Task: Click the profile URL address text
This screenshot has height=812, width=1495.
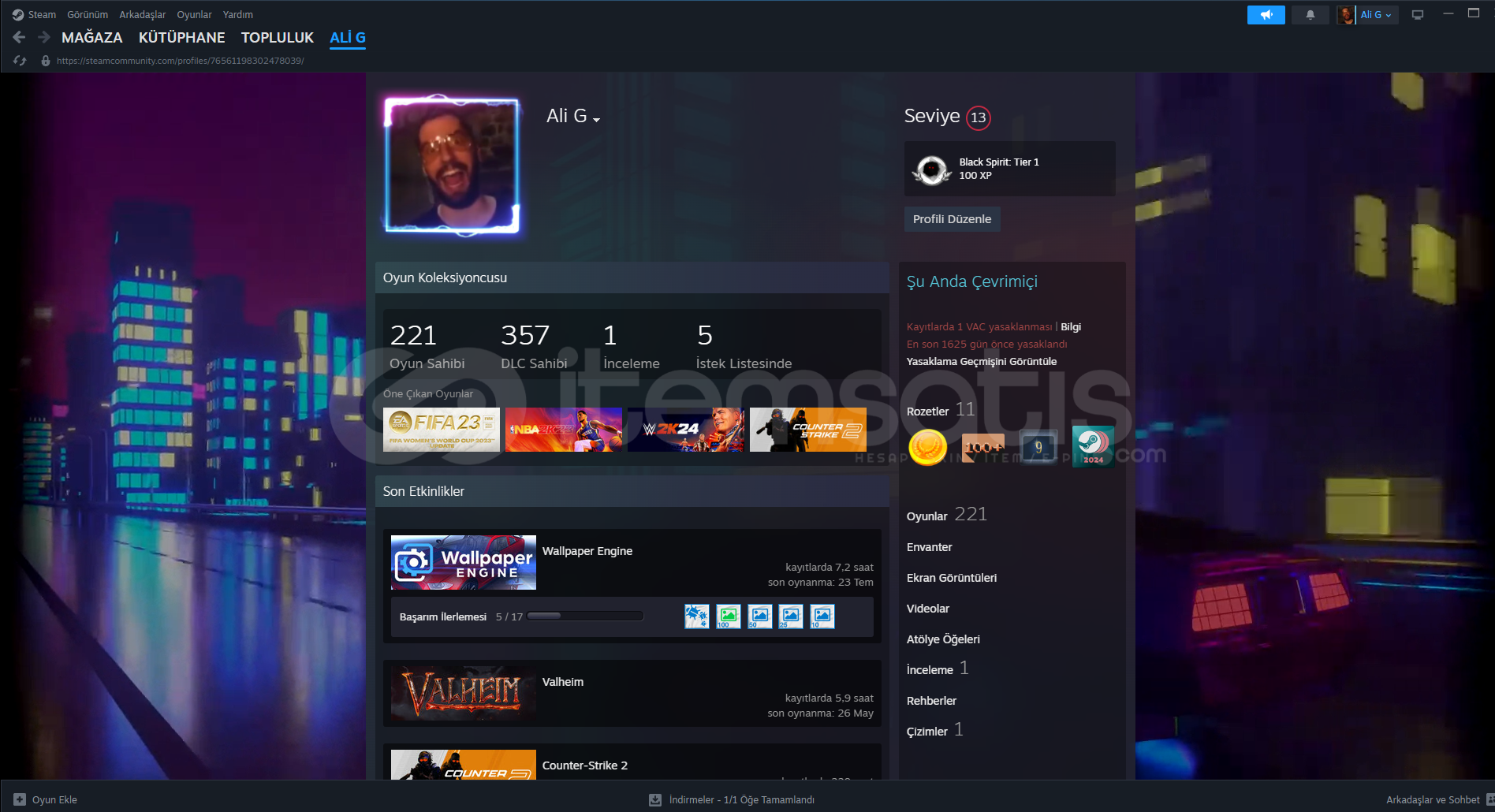Action: (x=181, y=61)
